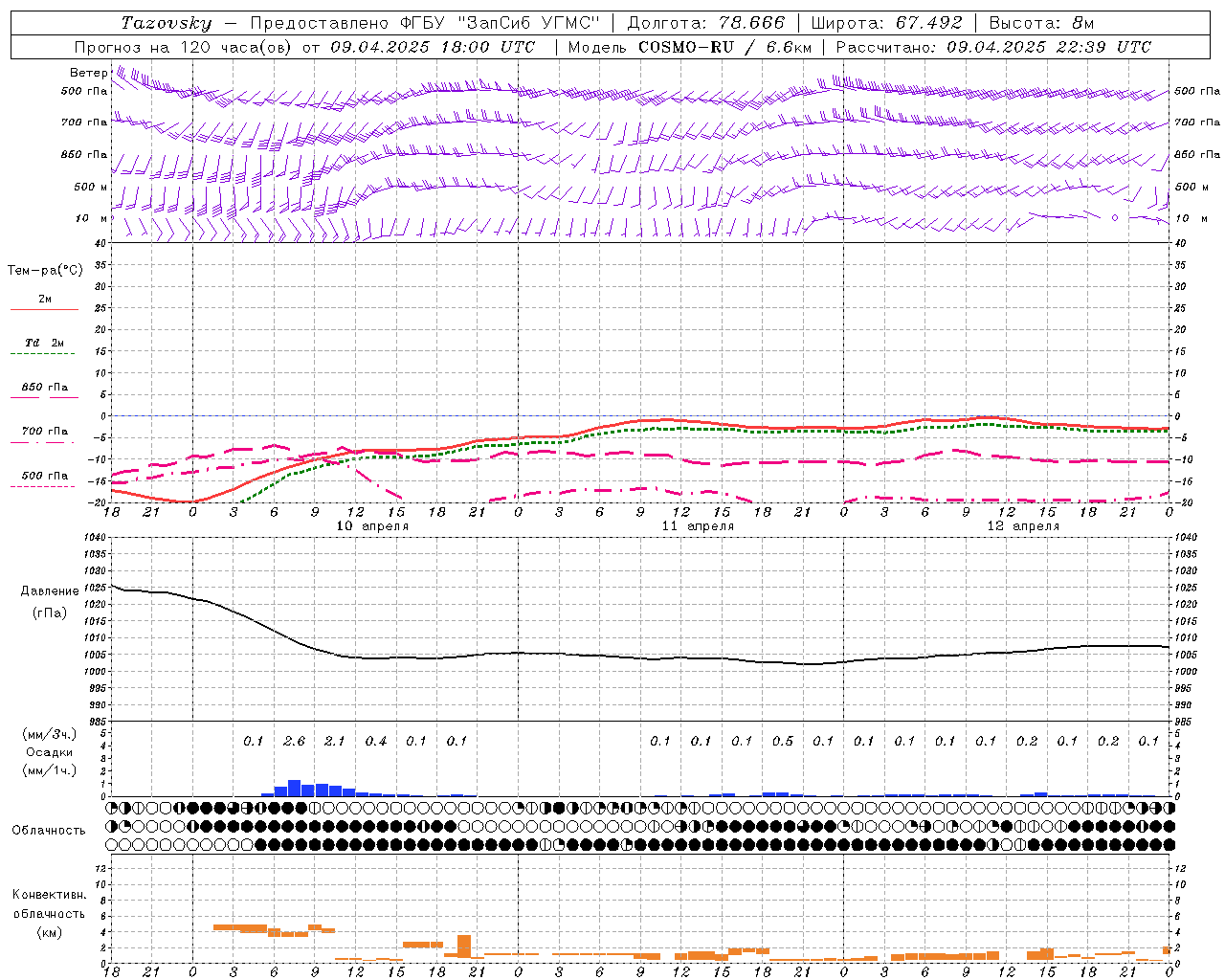Screen dimensions: 1225x980
Task: Click the '12 апреля' date label
Action: tap(1023, 526)
